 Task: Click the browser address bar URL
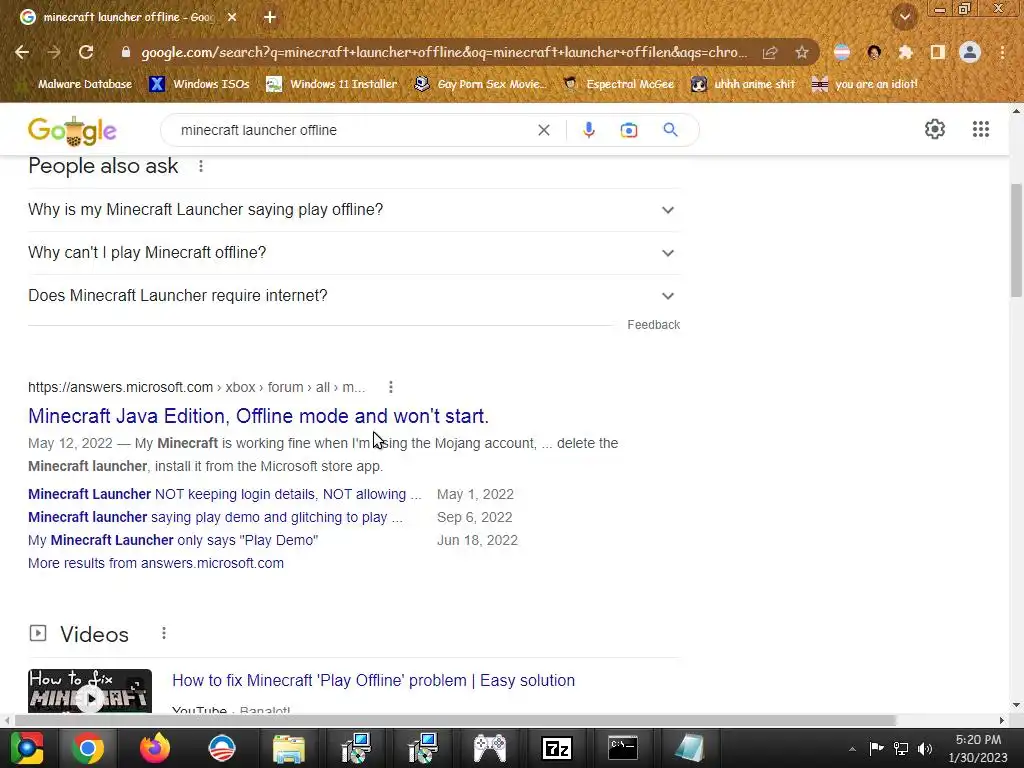[444, 52]
